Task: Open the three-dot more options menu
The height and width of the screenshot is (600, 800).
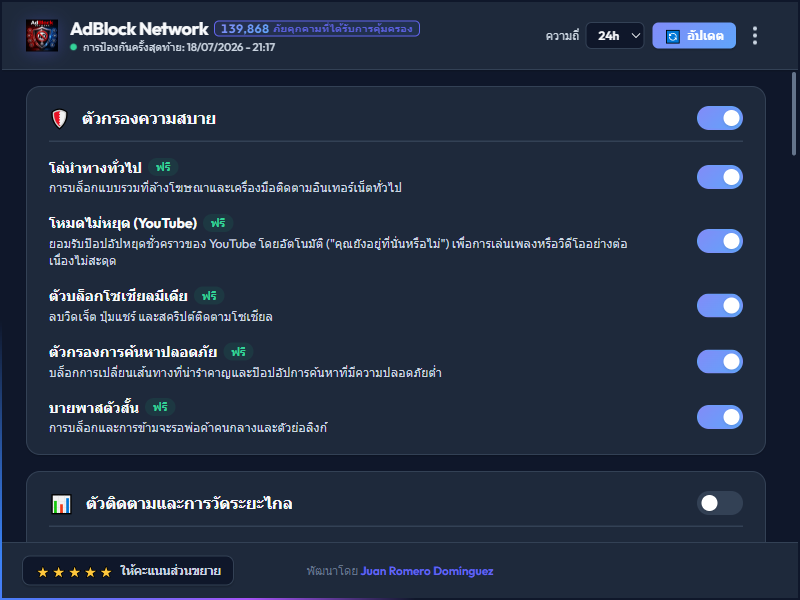Action: click(755, 36)
